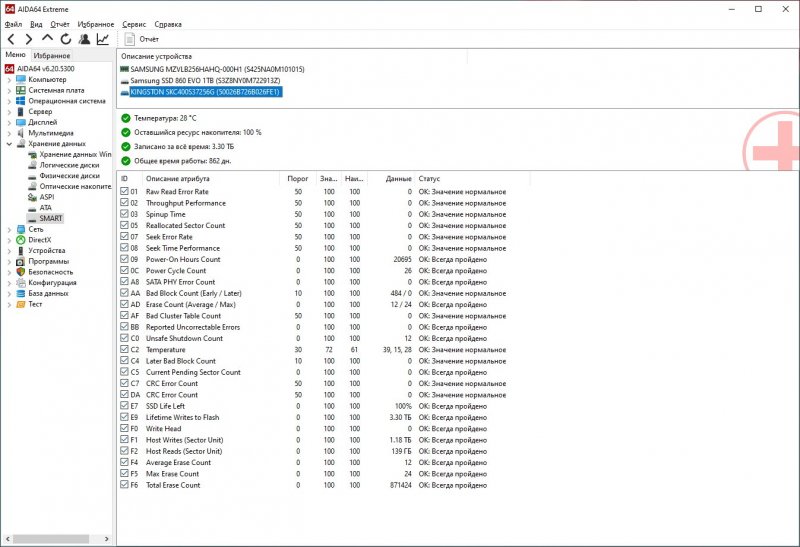
Task: Click the Безопасность shield icon in tree
Action: click(x=20, y=271)
